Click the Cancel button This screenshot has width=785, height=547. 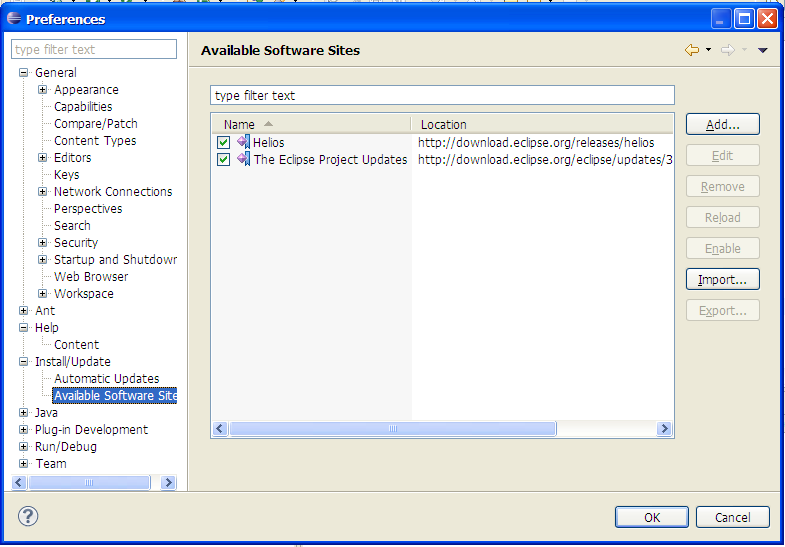[x=732, y=517]
